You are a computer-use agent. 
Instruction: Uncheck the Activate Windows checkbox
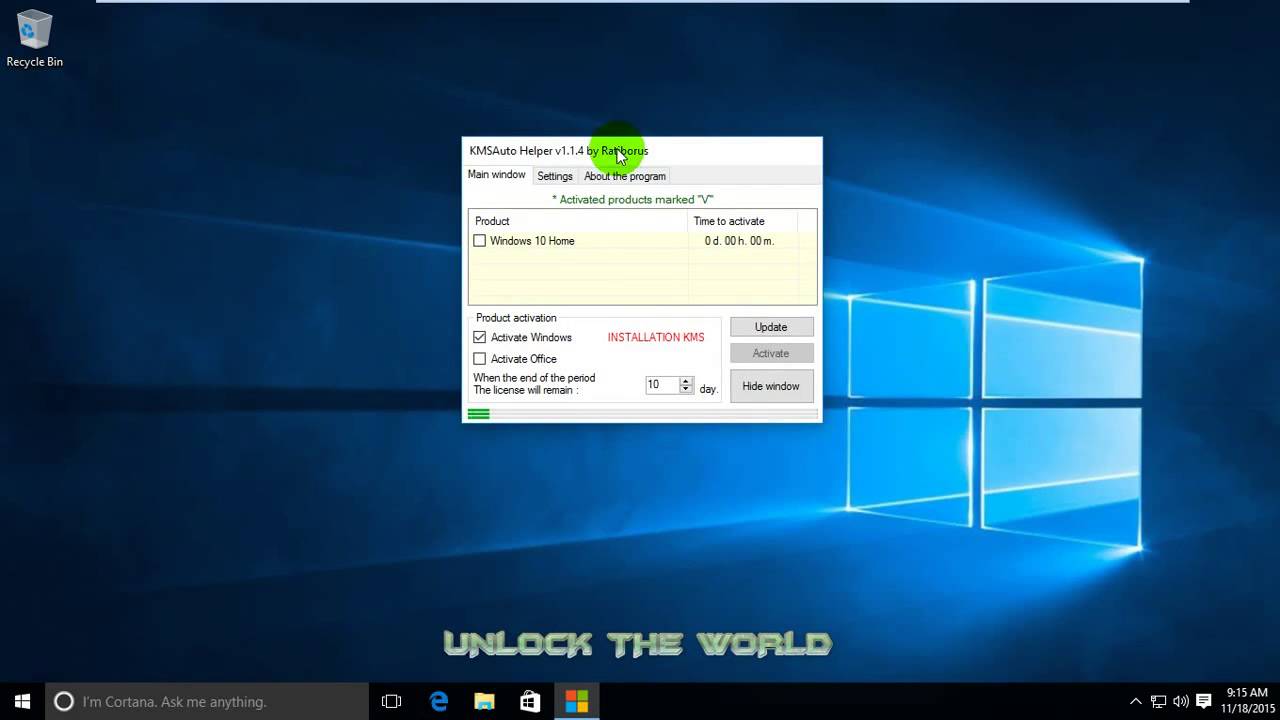pyautogui.click(x=480, y=338)
